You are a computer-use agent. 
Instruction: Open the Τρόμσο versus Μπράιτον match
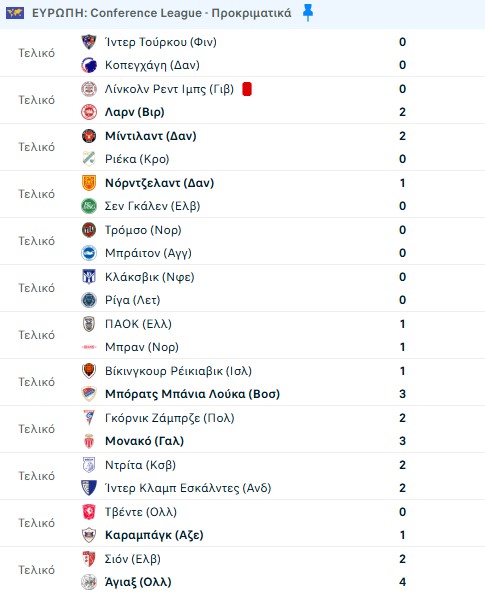(x=242, y=241)
